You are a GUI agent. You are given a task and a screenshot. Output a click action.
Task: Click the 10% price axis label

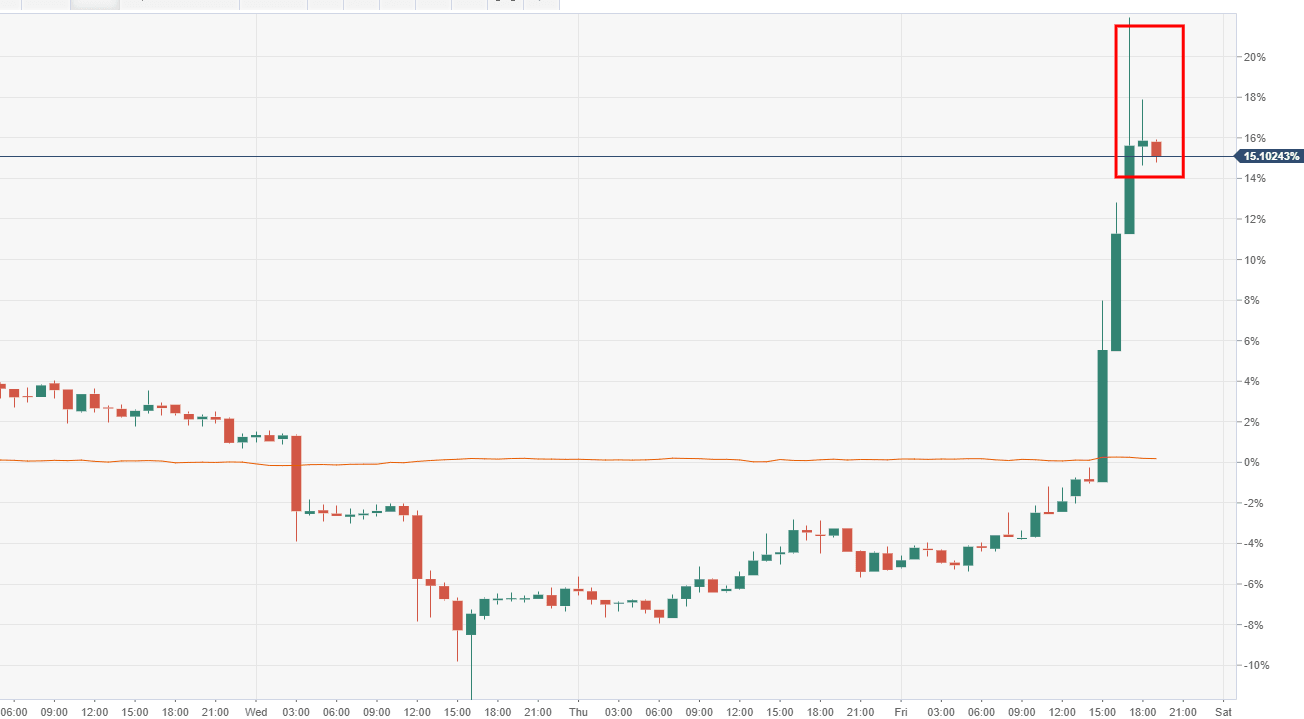[x=1254, y=260]
